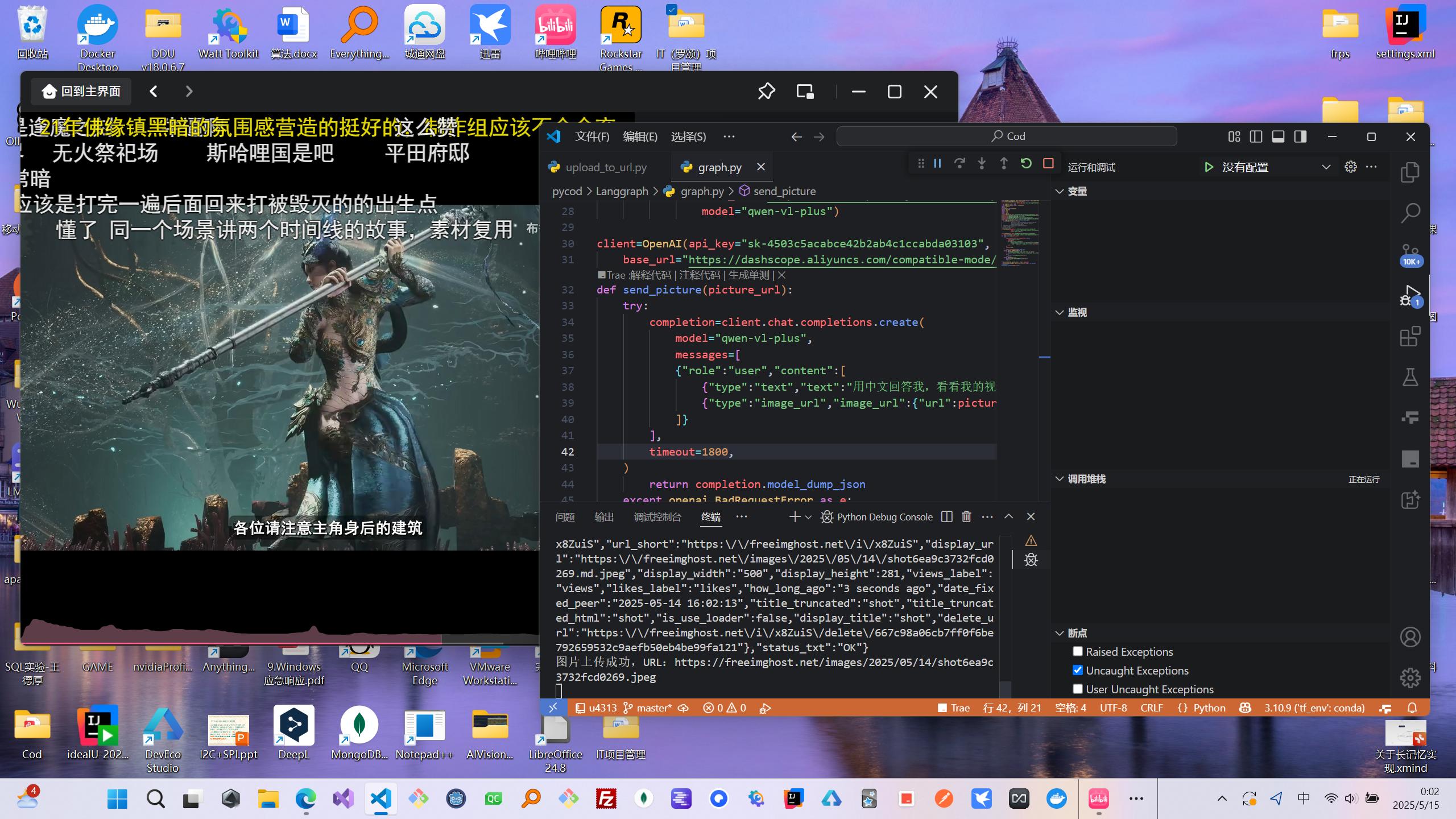Start debugging with the green play icon
This screenshot has height=819, width=1456.
click(1209, 167)
